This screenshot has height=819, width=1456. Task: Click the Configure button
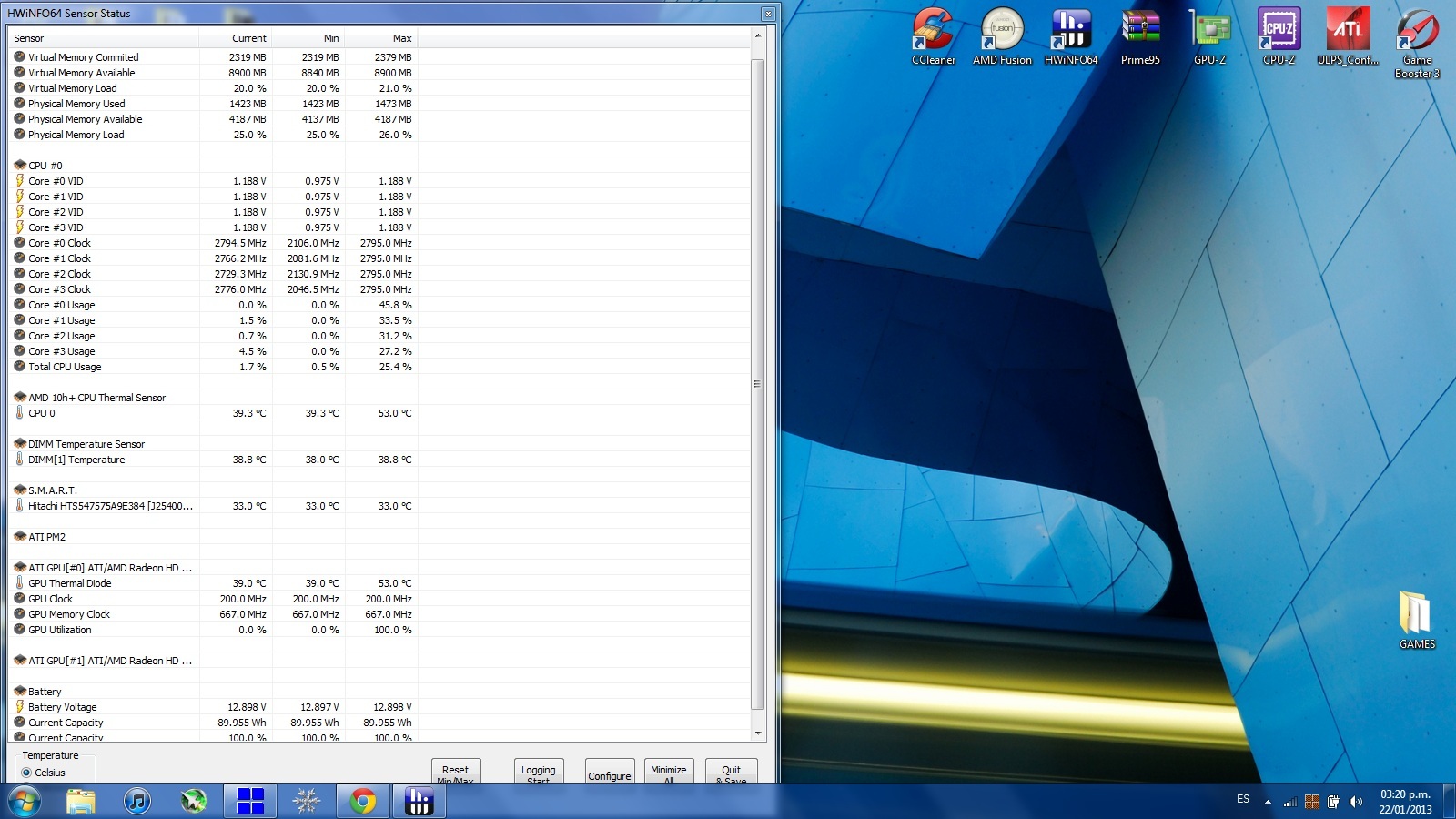tap(609, 774)
